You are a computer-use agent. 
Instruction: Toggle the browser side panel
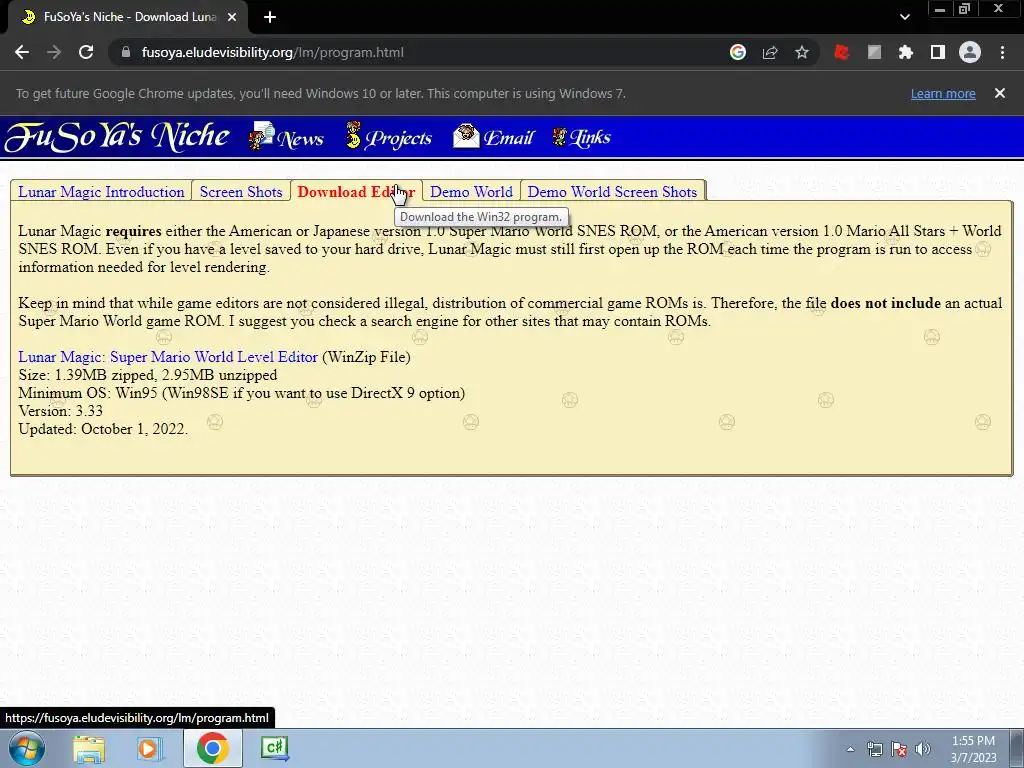(938, 52)
